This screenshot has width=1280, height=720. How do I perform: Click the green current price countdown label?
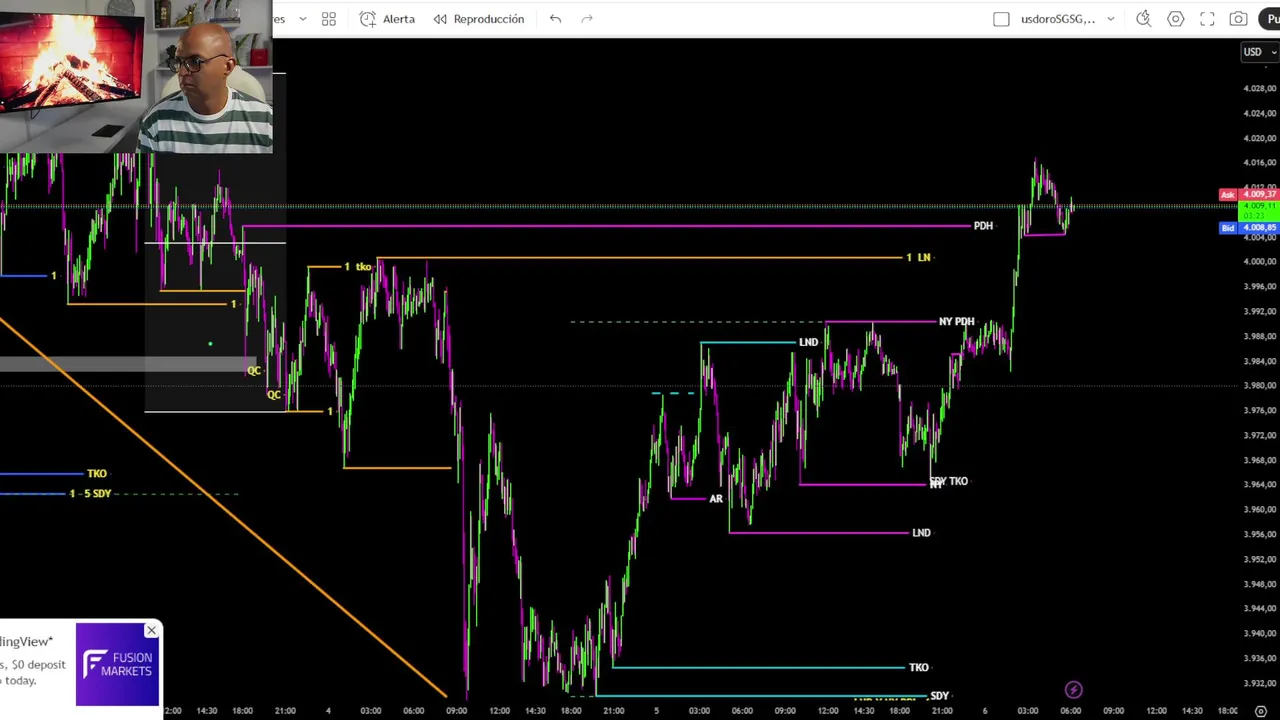[x=1258, y=211]
